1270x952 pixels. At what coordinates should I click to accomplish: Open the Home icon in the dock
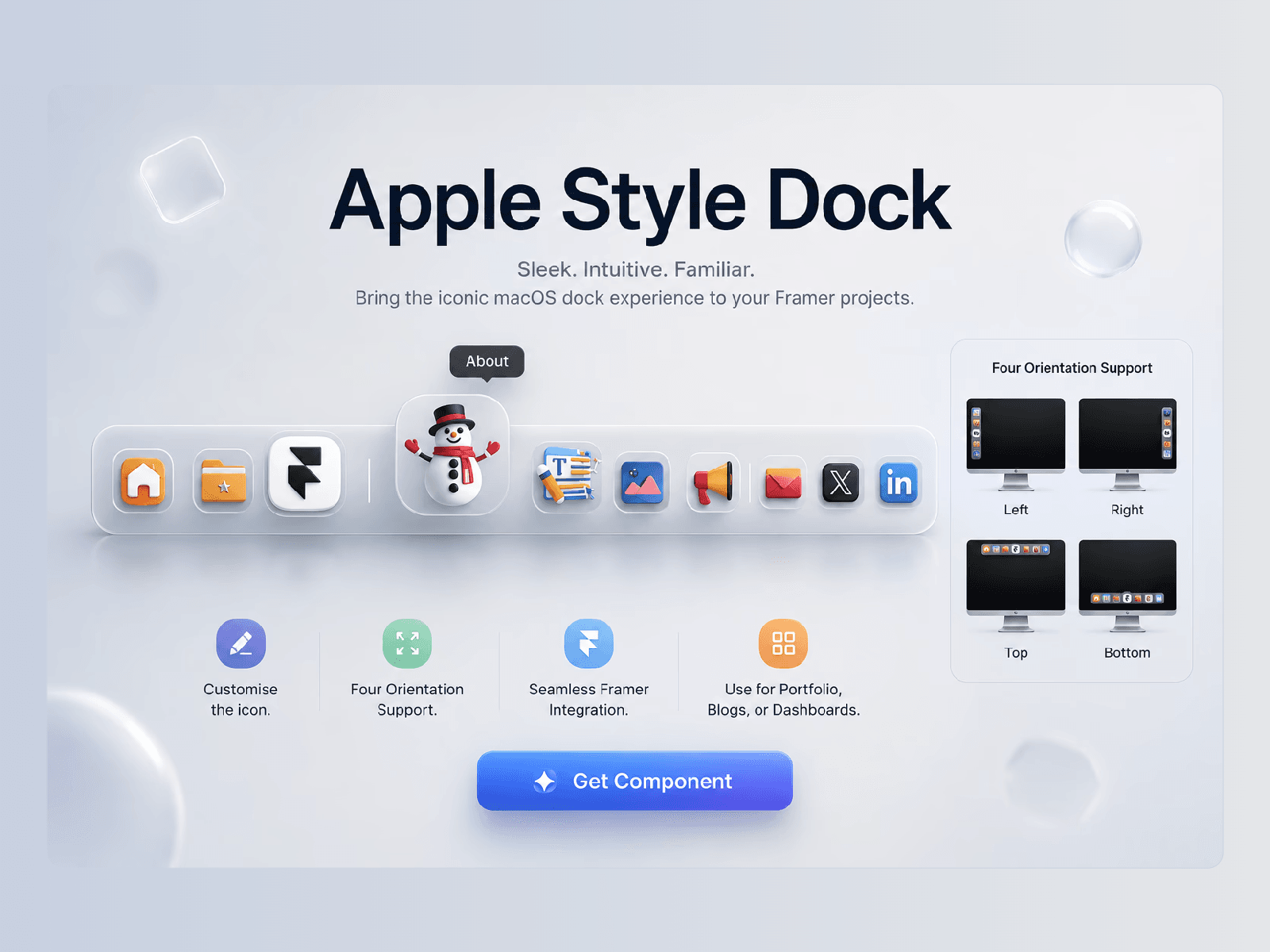143,481
